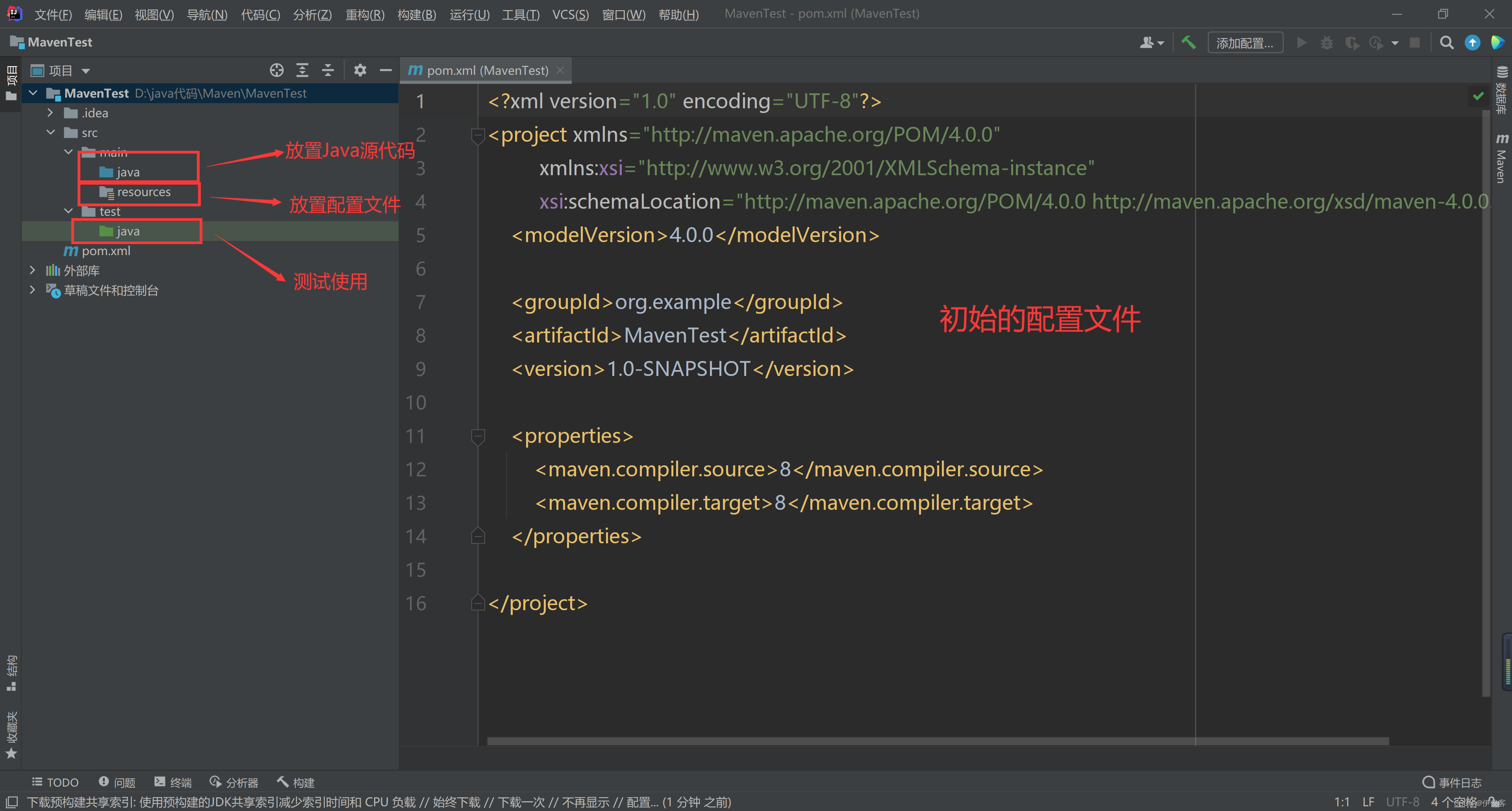Open the 编辑(E) menu
Screen dimensions: 1512x811
103,14
